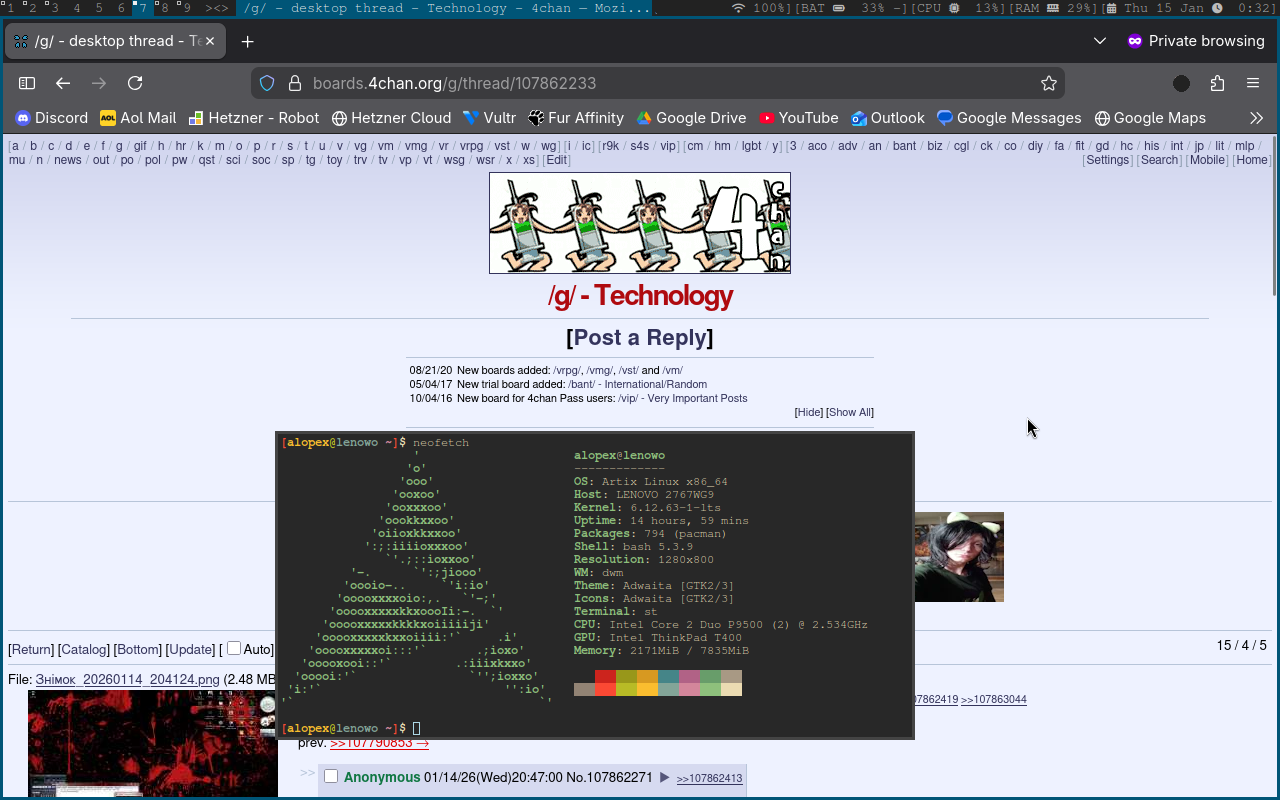1280x800 pixels.
Task: Click the 4chan banner image
Action: click(640, 223)
